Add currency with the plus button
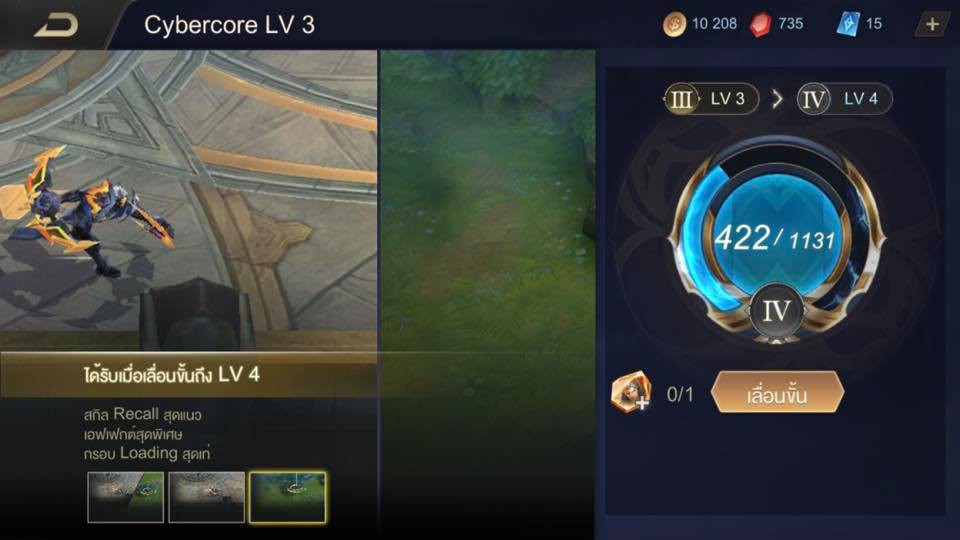This screenshot has height=540, width=960. (932, 24)
